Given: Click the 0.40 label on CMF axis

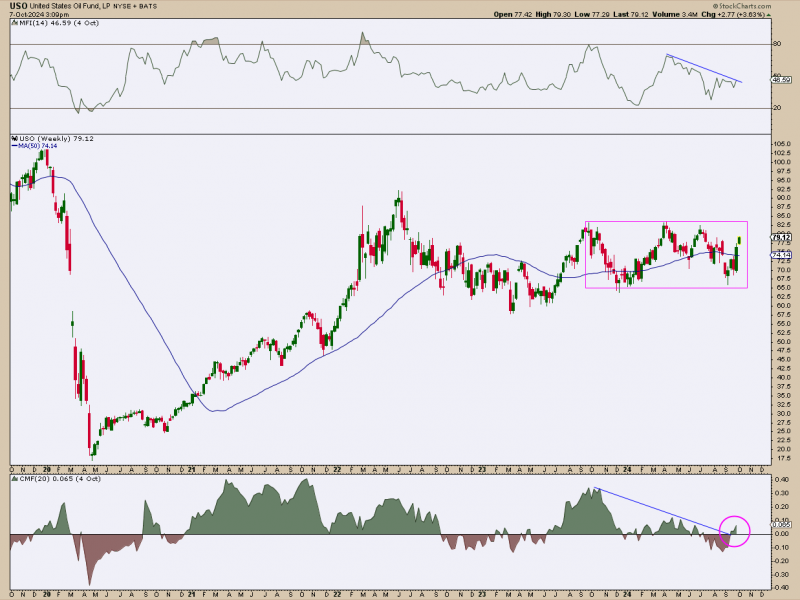Looking at the screenshot, I should (x=783, y=480).
